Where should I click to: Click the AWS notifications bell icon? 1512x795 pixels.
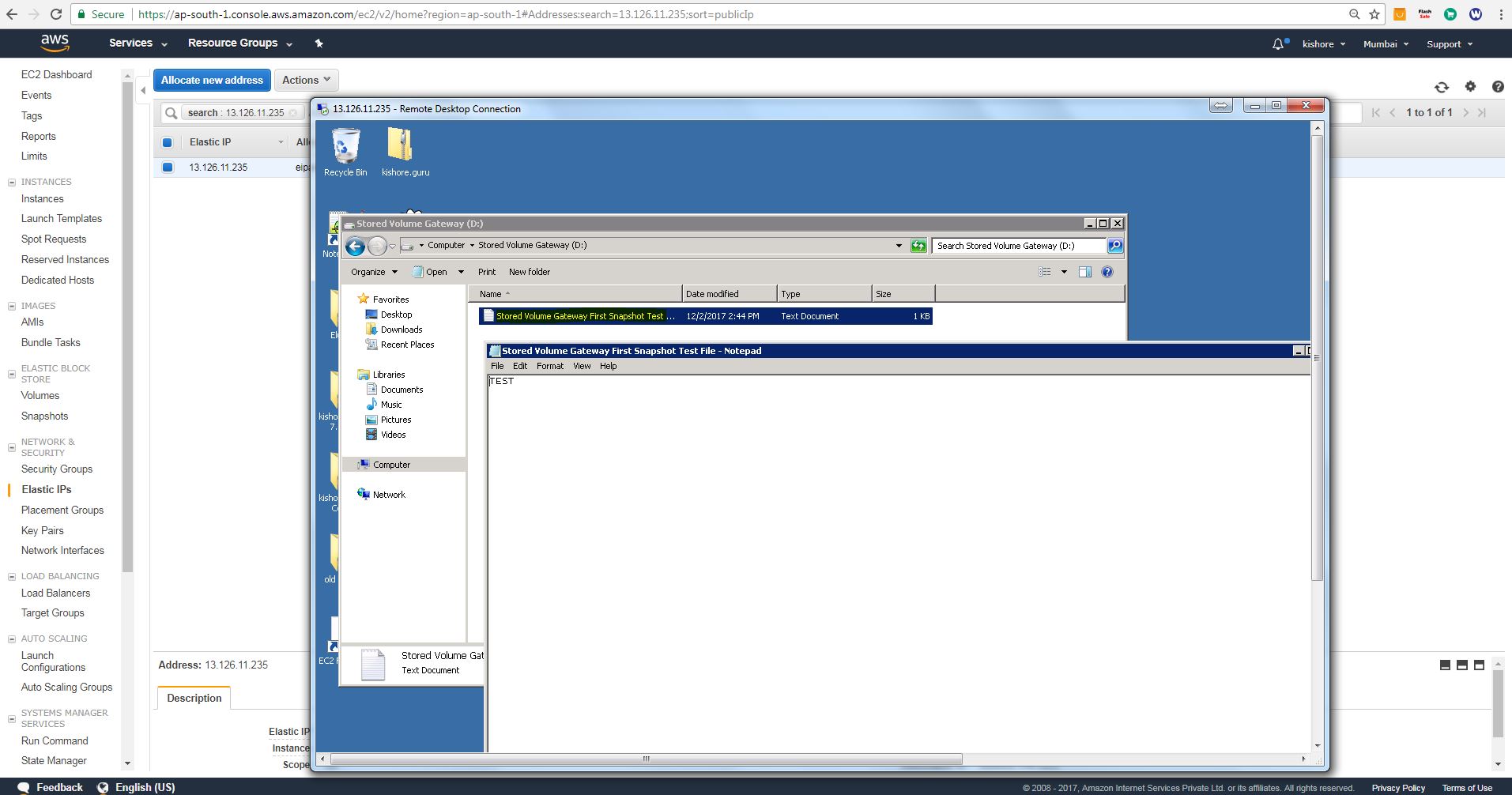pyautogui.click(x=1277, y=44)
